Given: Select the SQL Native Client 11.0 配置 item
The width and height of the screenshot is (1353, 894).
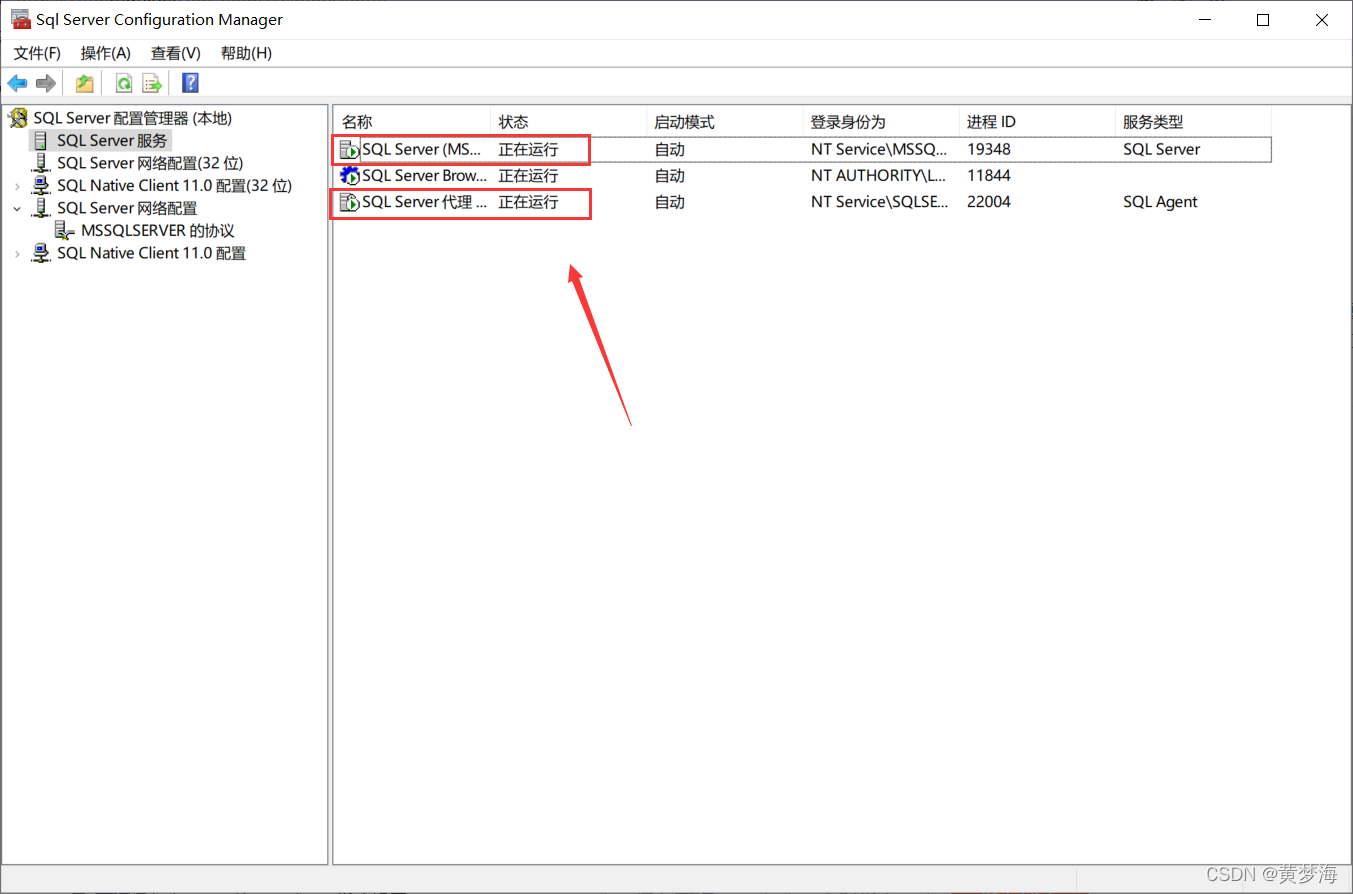Looking at the screenshot, I should (x=151, y=254).
